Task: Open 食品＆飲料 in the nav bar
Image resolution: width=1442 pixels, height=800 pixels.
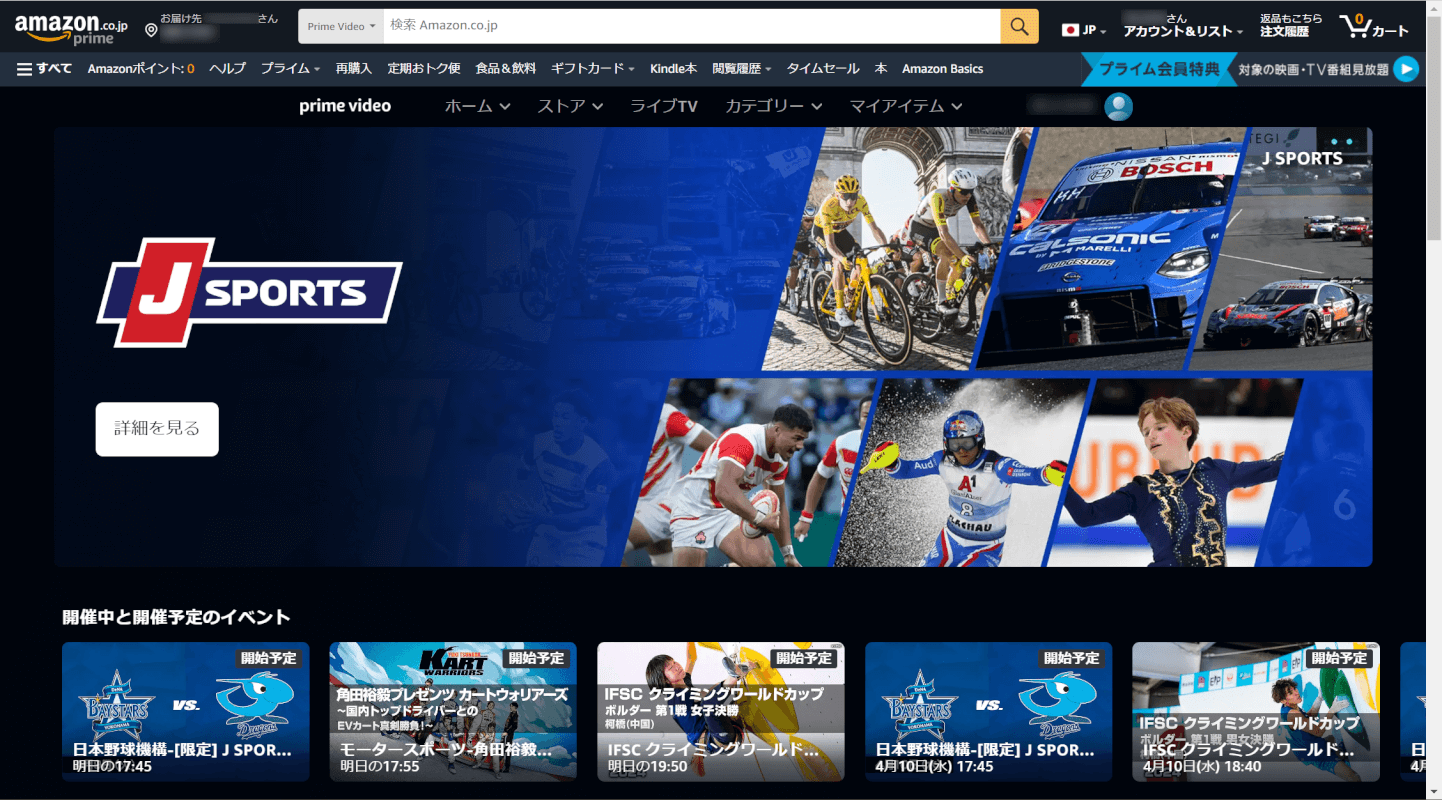Action: click(x=505, y=69)
